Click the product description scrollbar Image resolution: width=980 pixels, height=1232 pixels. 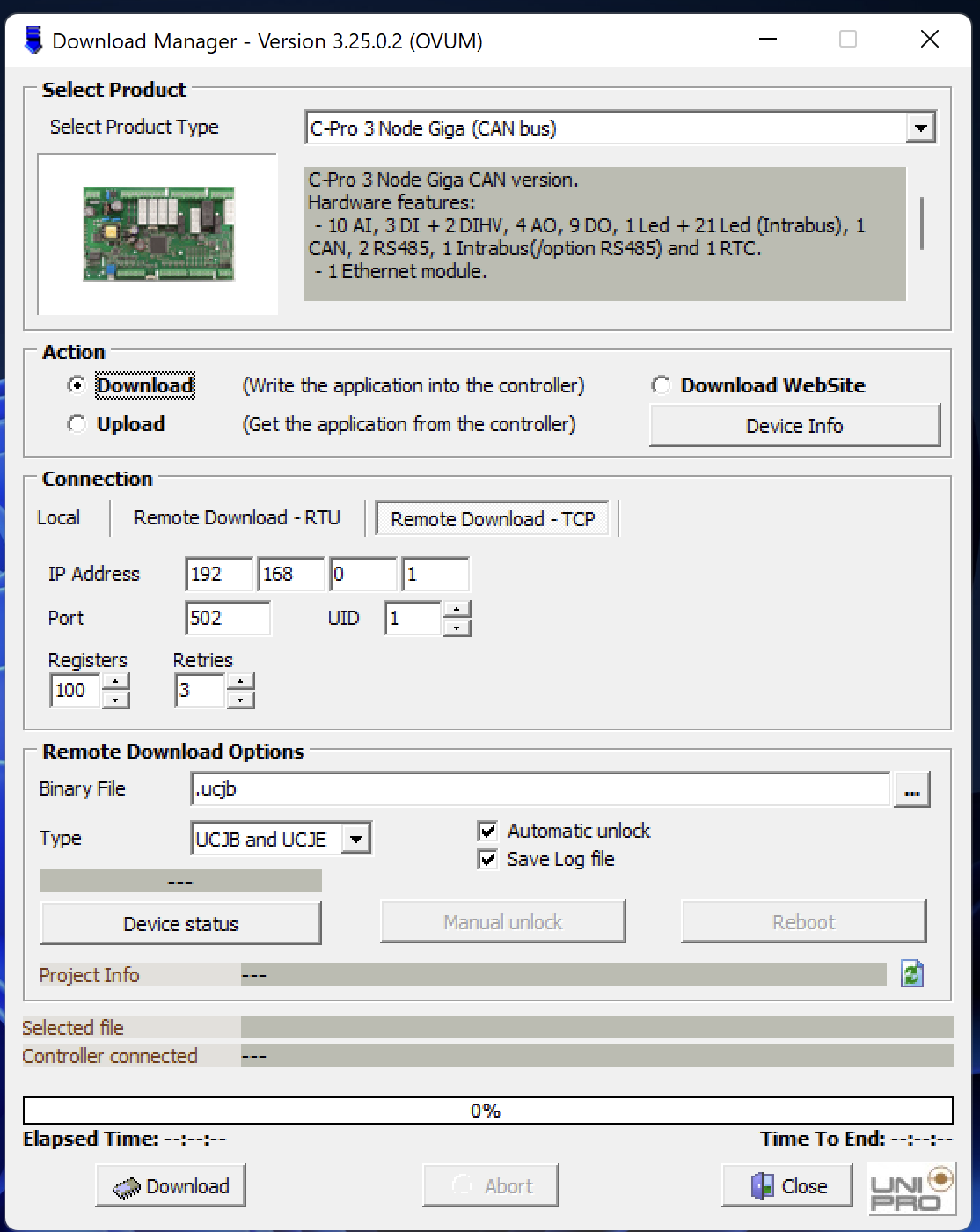(x=922, y=224)
